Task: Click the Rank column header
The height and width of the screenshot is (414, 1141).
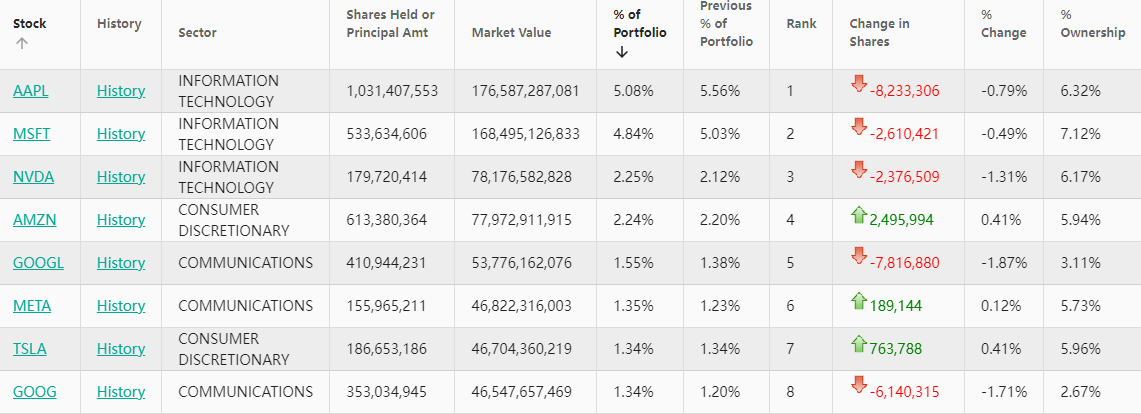Action: pos(800,23)
